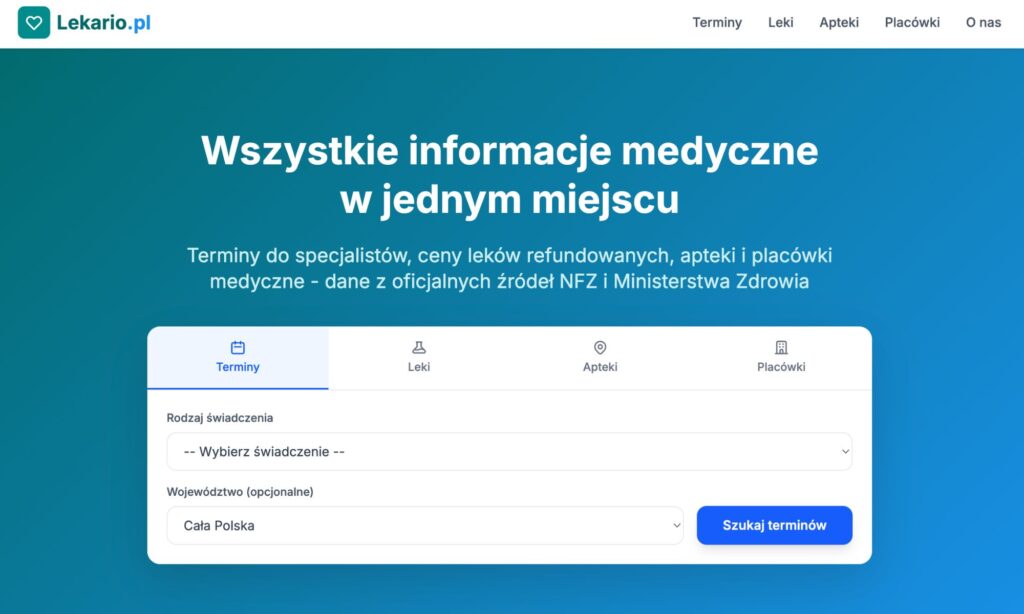Select the Terminy tab label in search card
Viewport: 1024px width, 614px height.
click(x=238, y=367)
